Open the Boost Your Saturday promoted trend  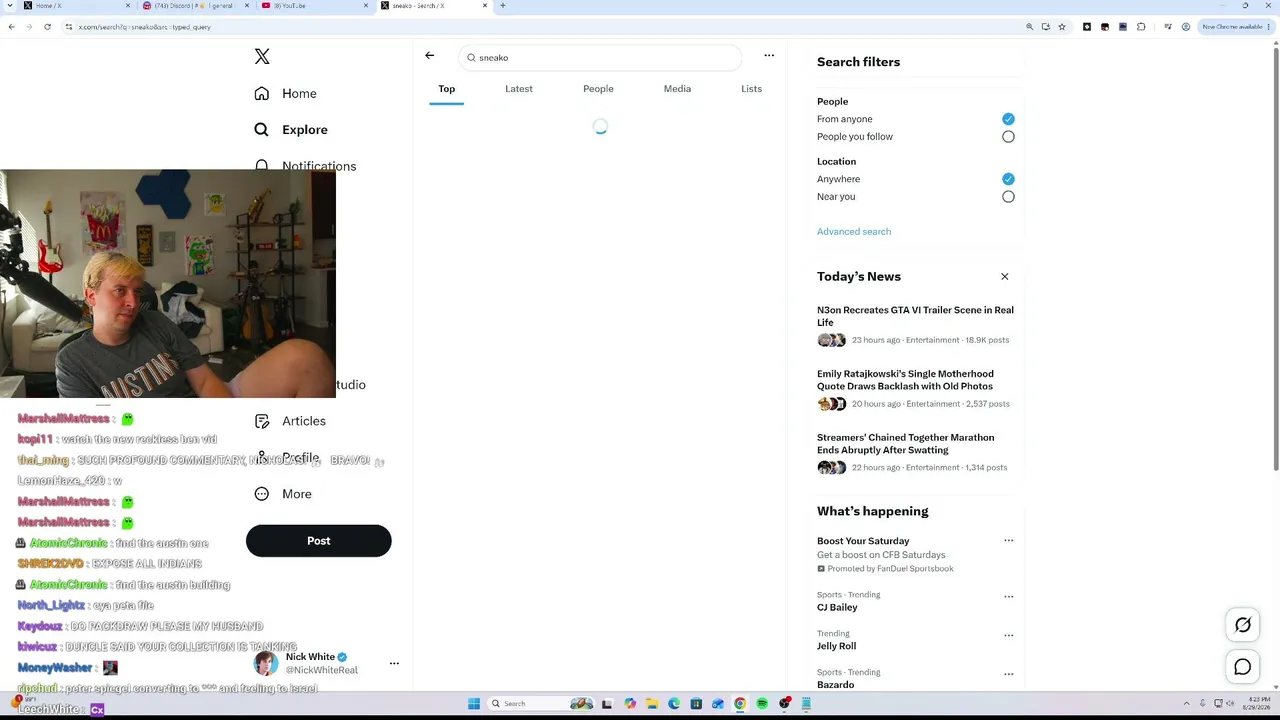[863, 541]
